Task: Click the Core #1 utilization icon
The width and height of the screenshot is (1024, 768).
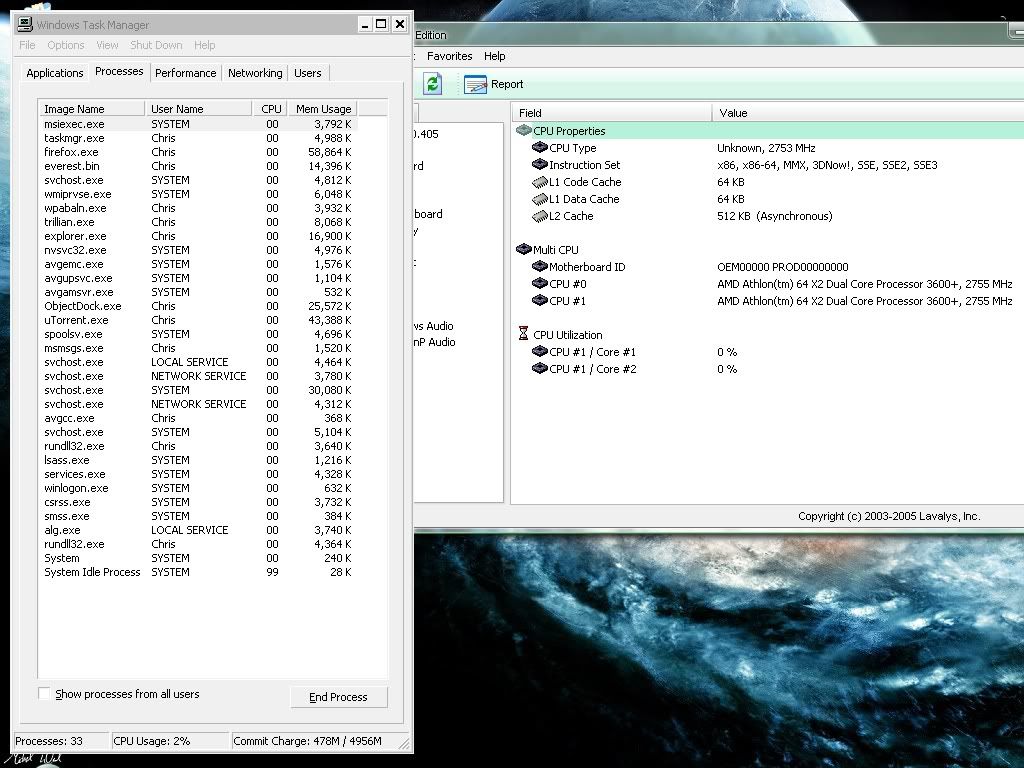Action: pyautogui.click(x=539, y=351)
